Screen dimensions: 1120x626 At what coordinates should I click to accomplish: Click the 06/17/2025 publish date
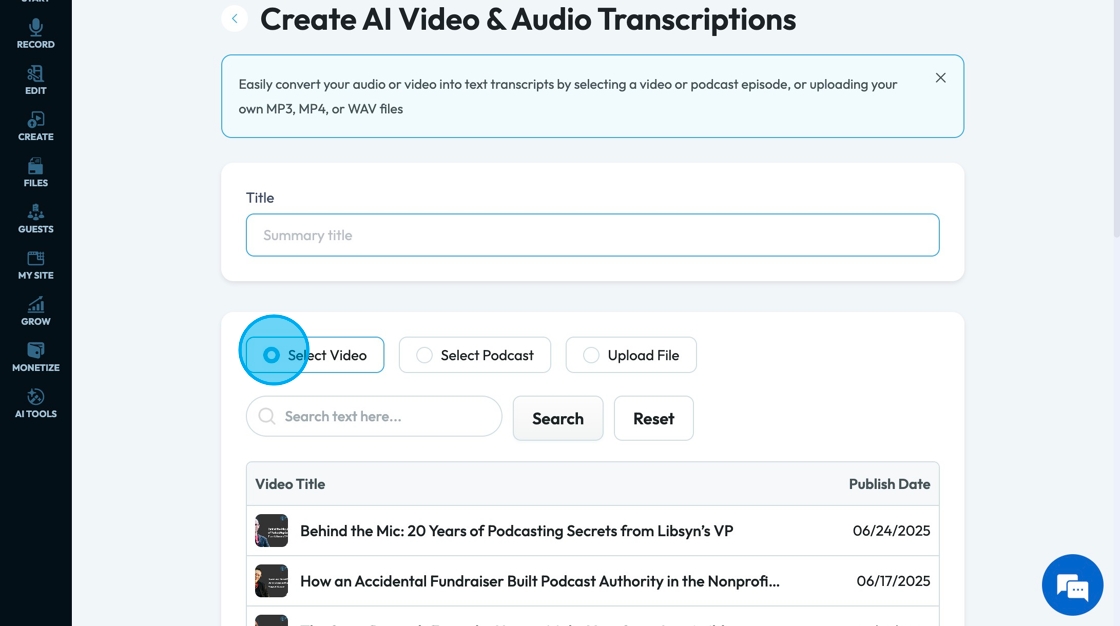[894, 581]
